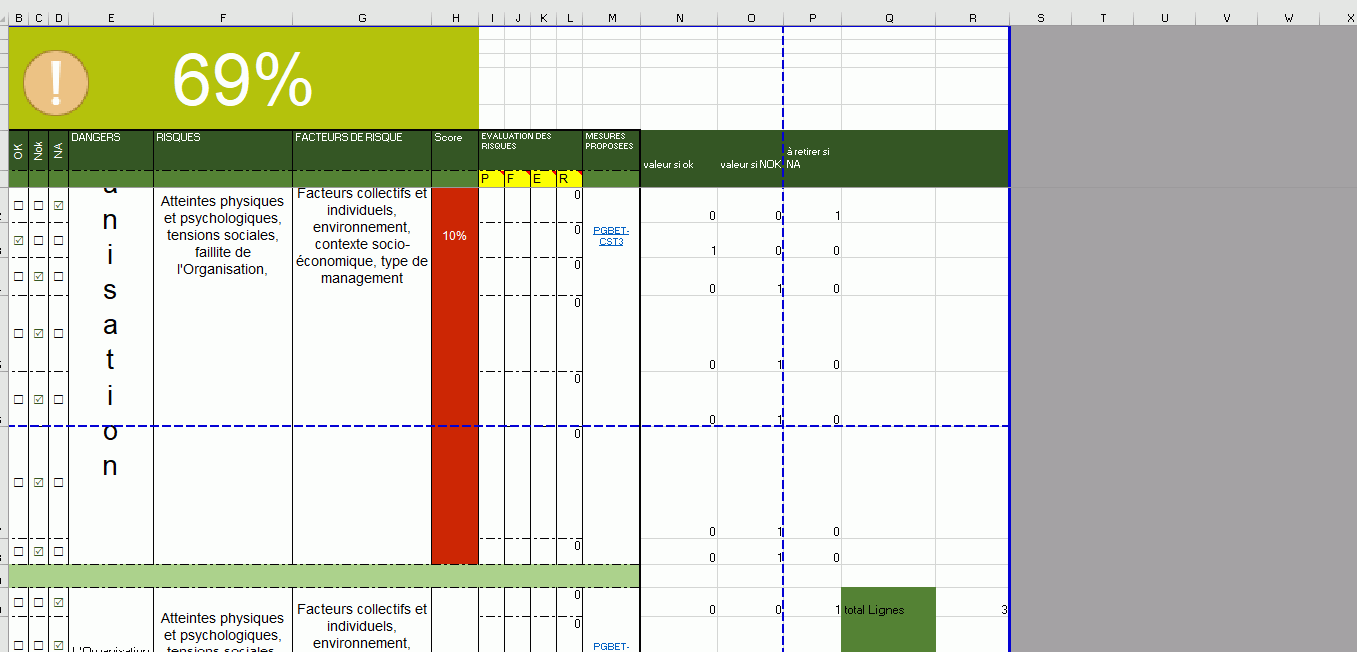
Task: Select the yellow P evaluation cell
Action: click(x=486, y=179)
